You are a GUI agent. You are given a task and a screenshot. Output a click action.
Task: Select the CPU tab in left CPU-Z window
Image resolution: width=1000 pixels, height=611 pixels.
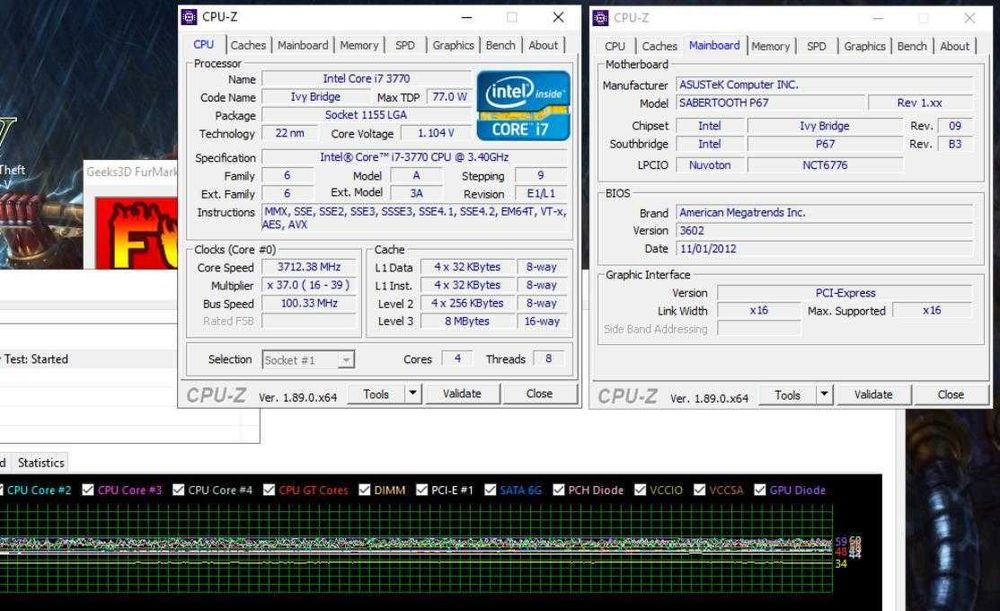click(203, 45)
